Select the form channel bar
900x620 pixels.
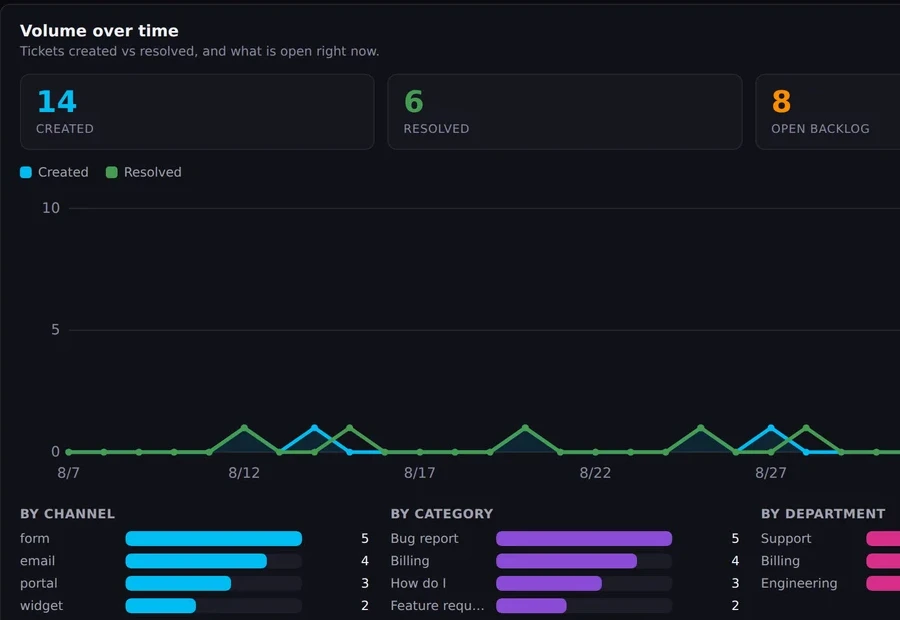click(x=214, y=538)
